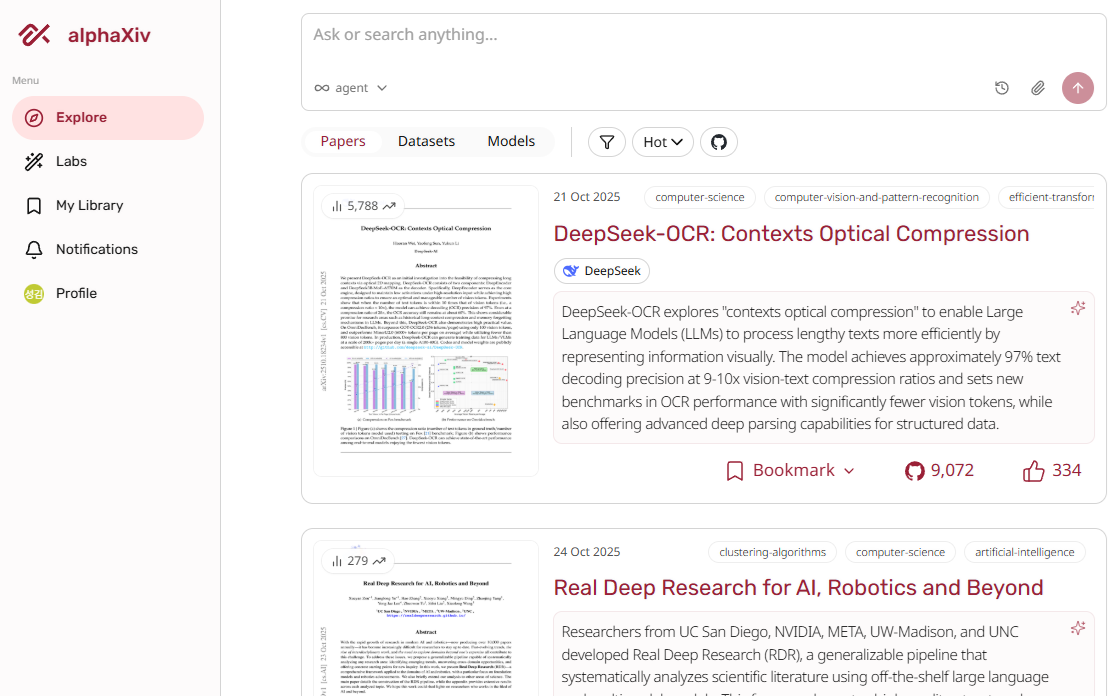Open search history clock icon
This screenshot has height=696, width=1120.
click(1002, 88)
